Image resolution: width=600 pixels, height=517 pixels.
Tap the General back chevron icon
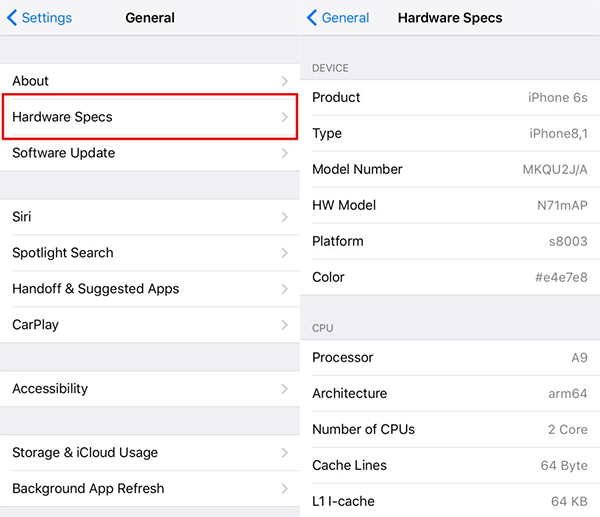312,18
